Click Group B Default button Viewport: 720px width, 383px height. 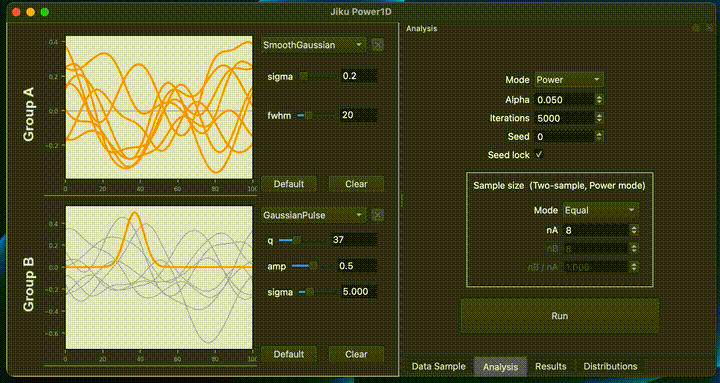[289, 354]
